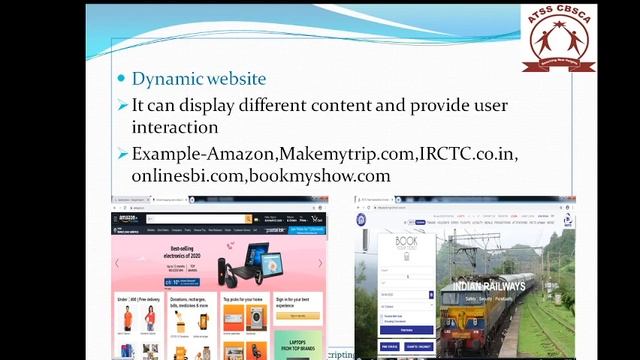Tick the second checkbox in IRCTC booking form
This screenshot has height=360, width=640.
point(382,321)
